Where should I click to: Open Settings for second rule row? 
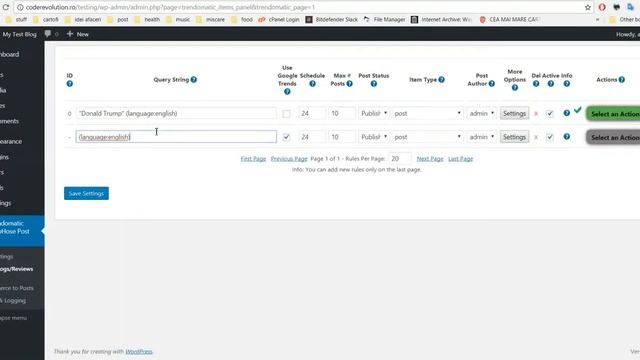pos(514,137)
